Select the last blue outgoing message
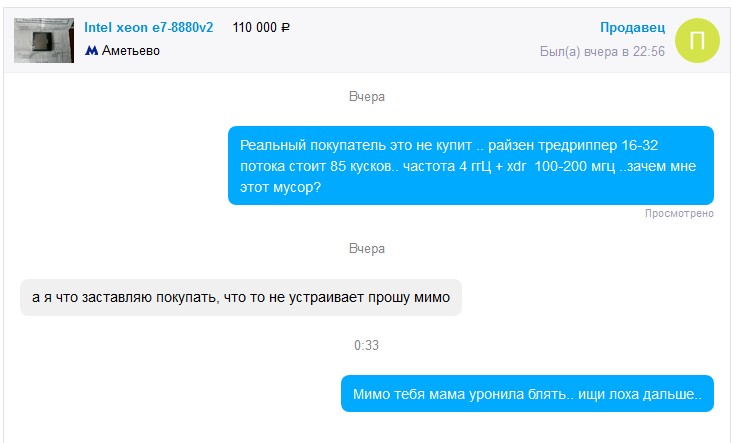 (x=527, y=394)
